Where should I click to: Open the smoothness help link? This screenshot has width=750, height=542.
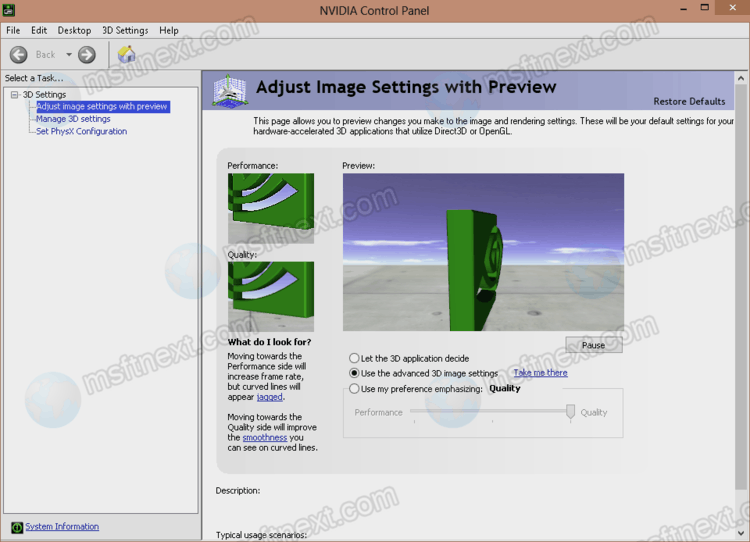pyautogui.click(x=265, y=438)
